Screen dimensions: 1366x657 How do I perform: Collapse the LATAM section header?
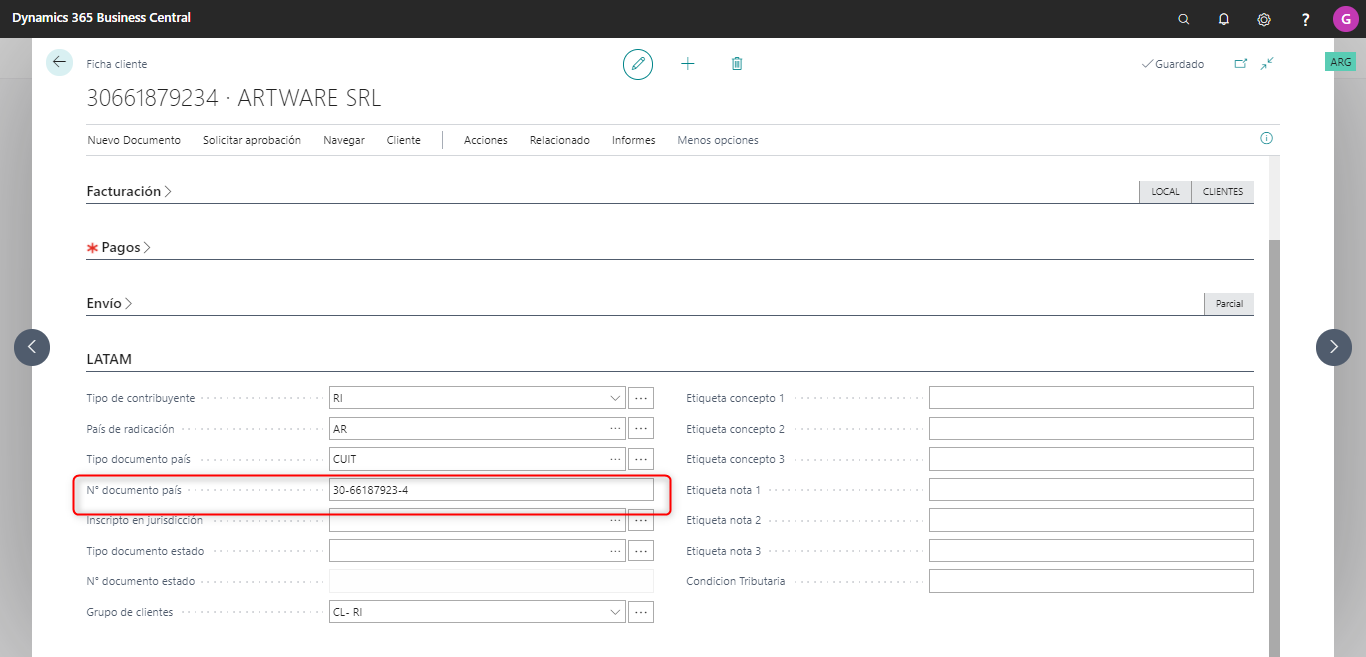tap(109, 359)
